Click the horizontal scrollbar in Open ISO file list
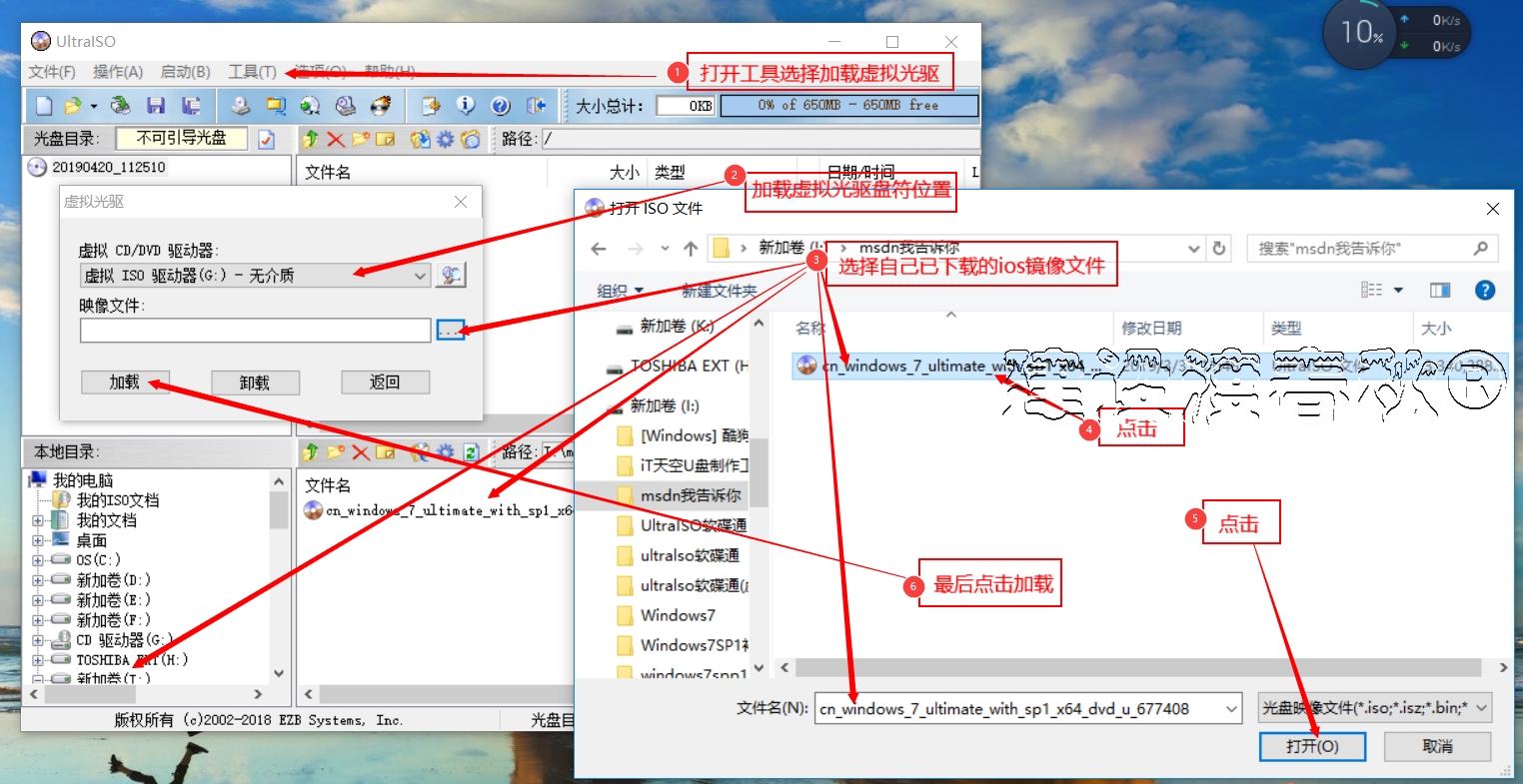 pos(1138,667)
